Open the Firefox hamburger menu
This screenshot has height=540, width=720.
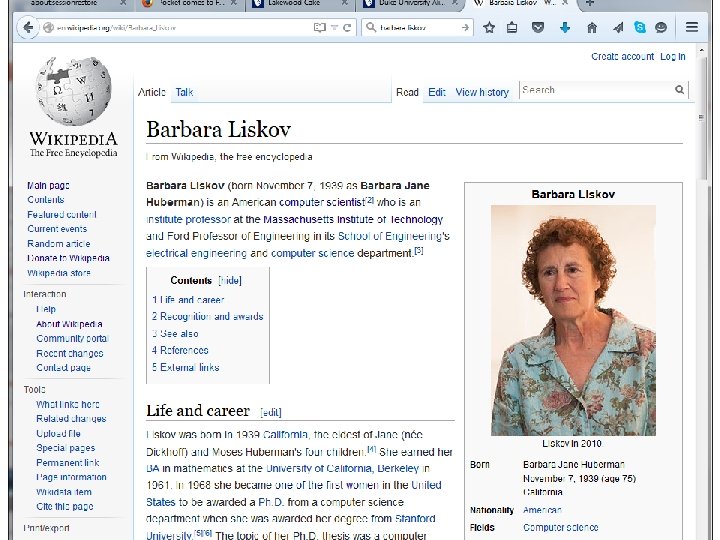click(x=692, y=28)
